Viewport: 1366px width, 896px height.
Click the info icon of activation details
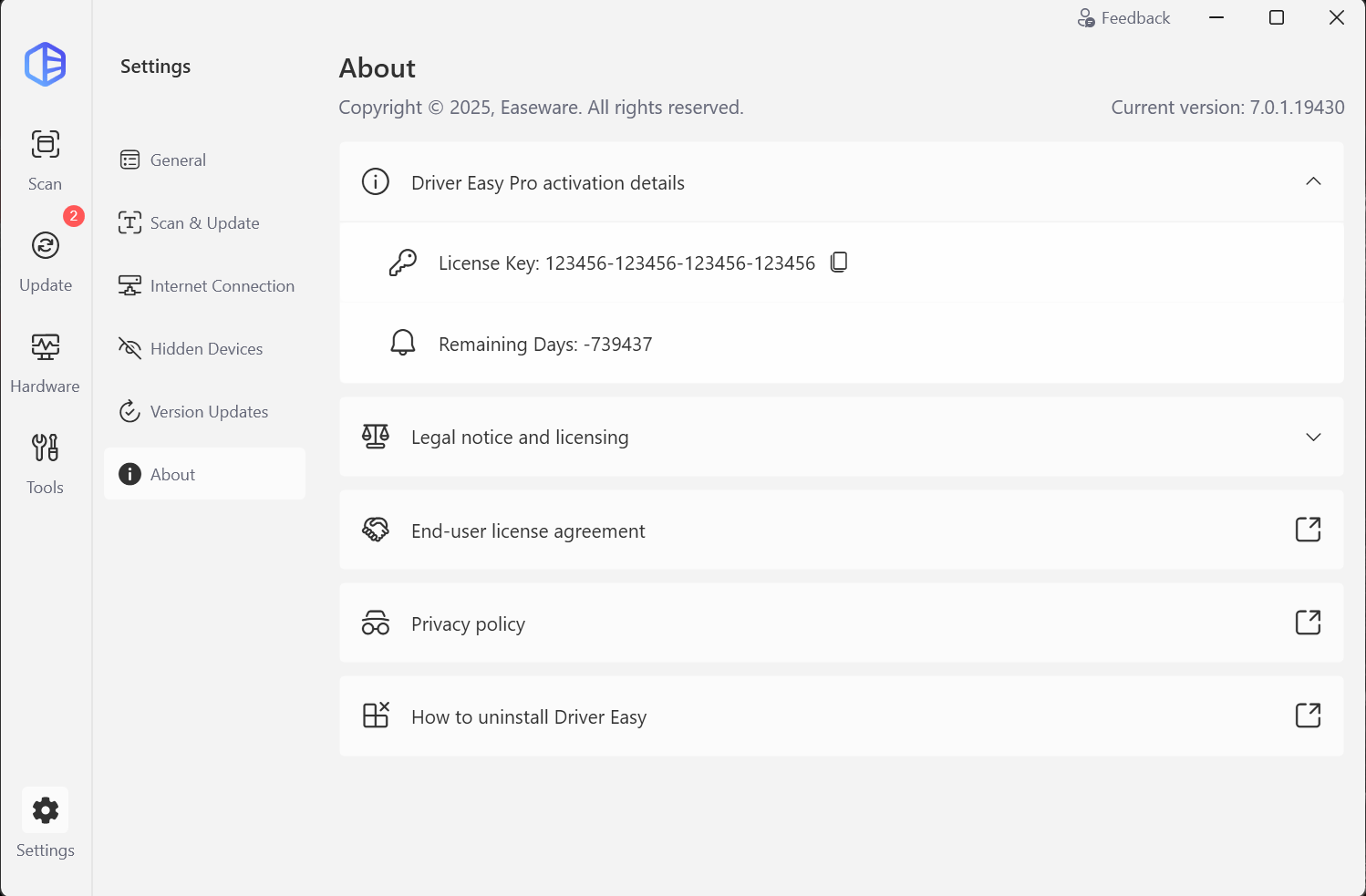(x=376, y=181)
